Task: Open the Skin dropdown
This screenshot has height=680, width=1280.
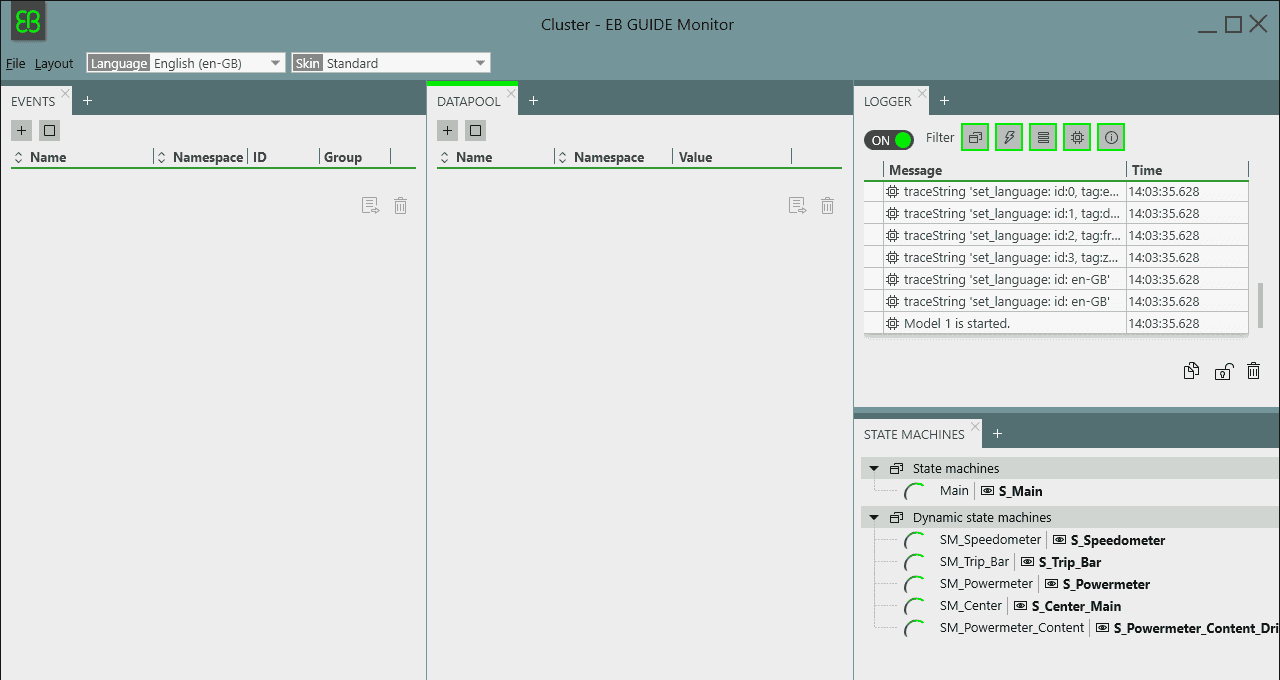Action: click(391, 63)
